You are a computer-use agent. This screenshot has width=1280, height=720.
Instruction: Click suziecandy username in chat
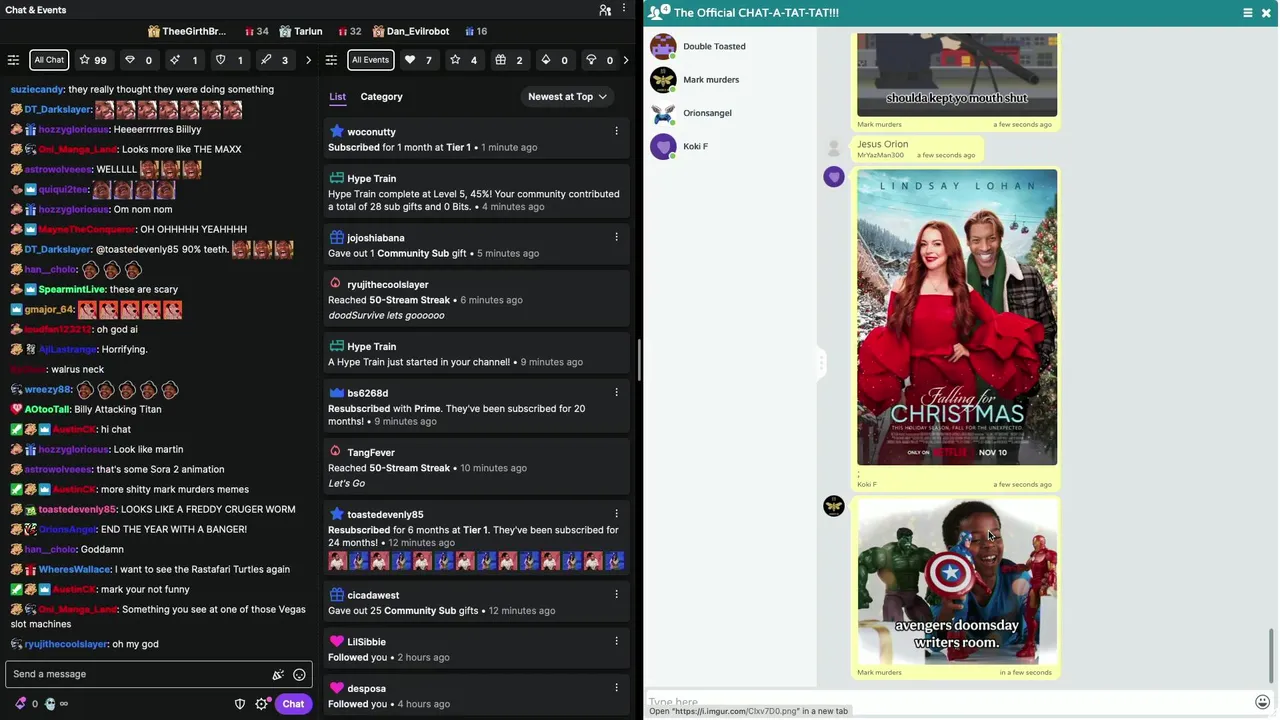coord(37,89)
